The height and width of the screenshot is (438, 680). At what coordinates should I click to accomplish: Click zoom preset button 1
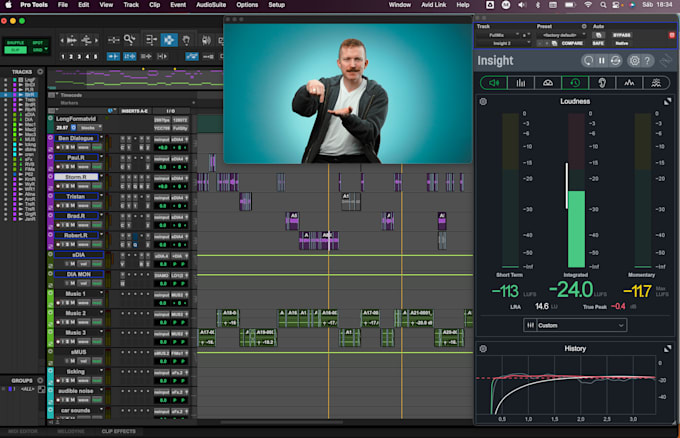click(63, 56)
